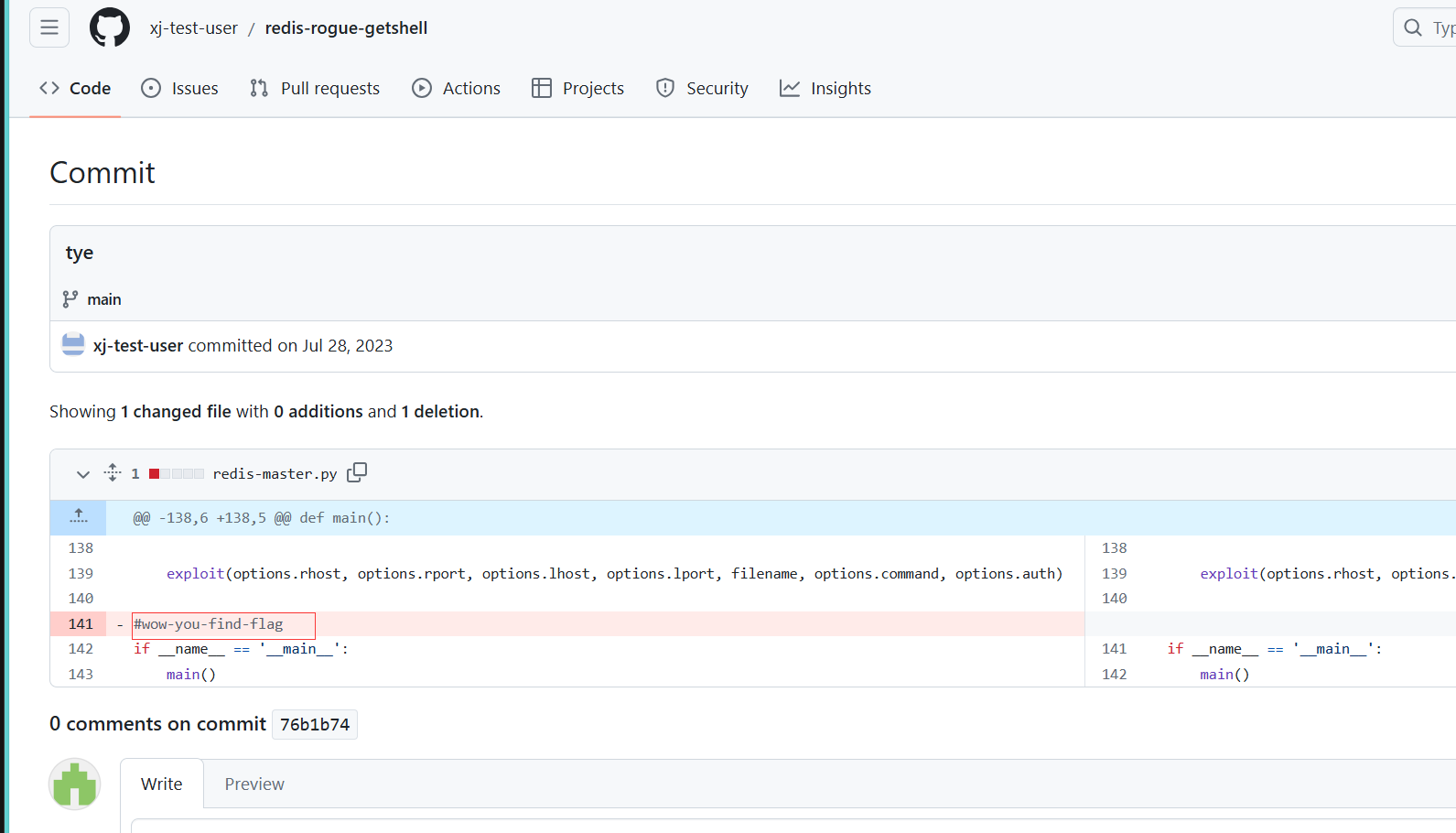The width and height of the screenshot is (1456, 833).
Task: Click the diffstat squares next to redis-master.py
Action: click(x=177, y=473)
